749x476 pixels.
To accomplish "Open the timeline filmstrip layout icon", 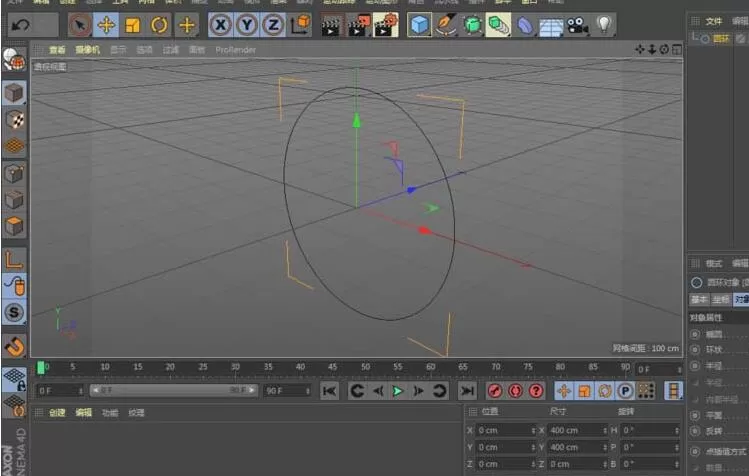I will pyautogui.click(x=673, y=391).
